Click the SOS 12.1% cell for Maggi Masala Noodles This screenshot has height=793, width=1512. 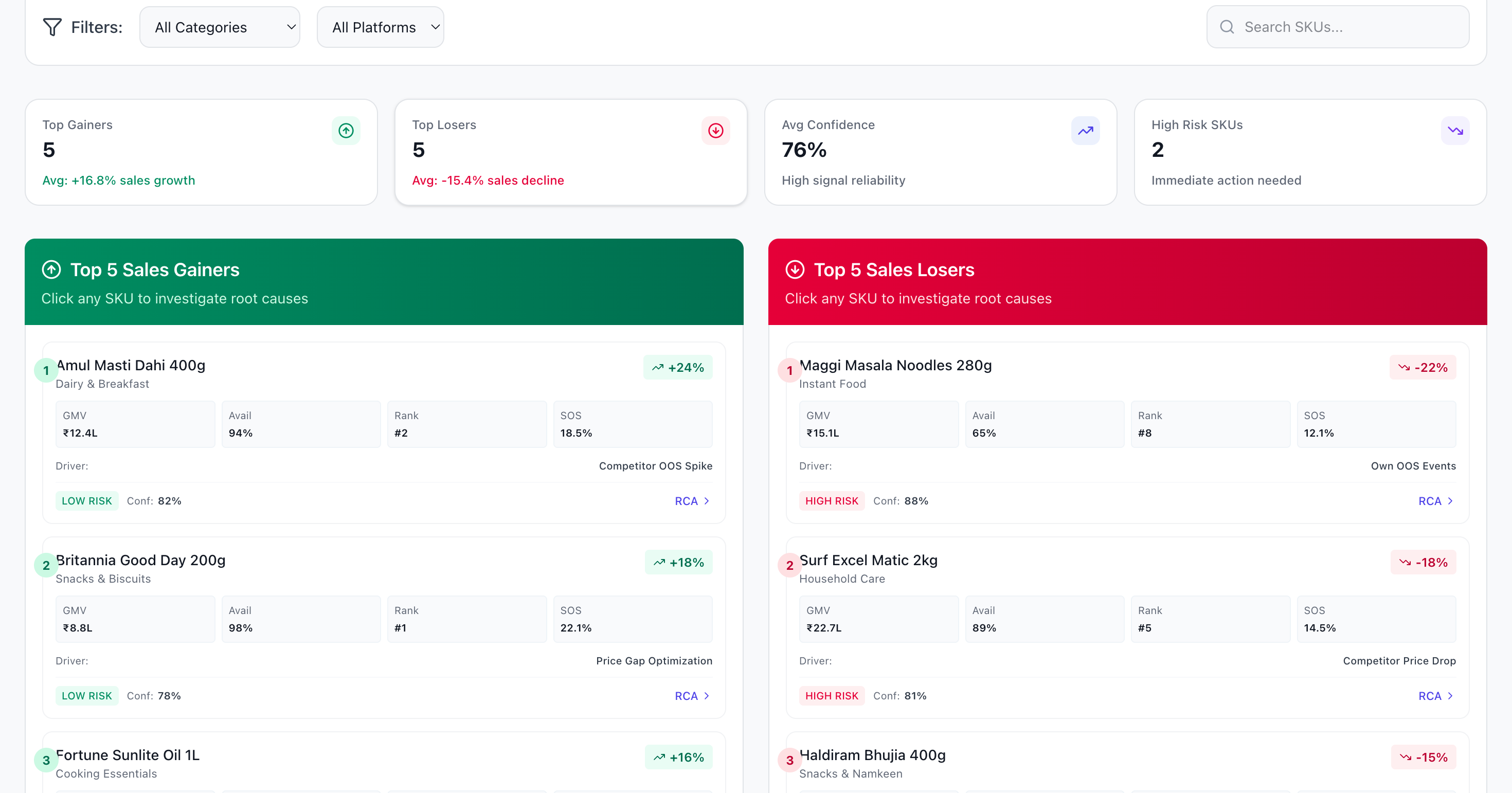[1376, 424]
